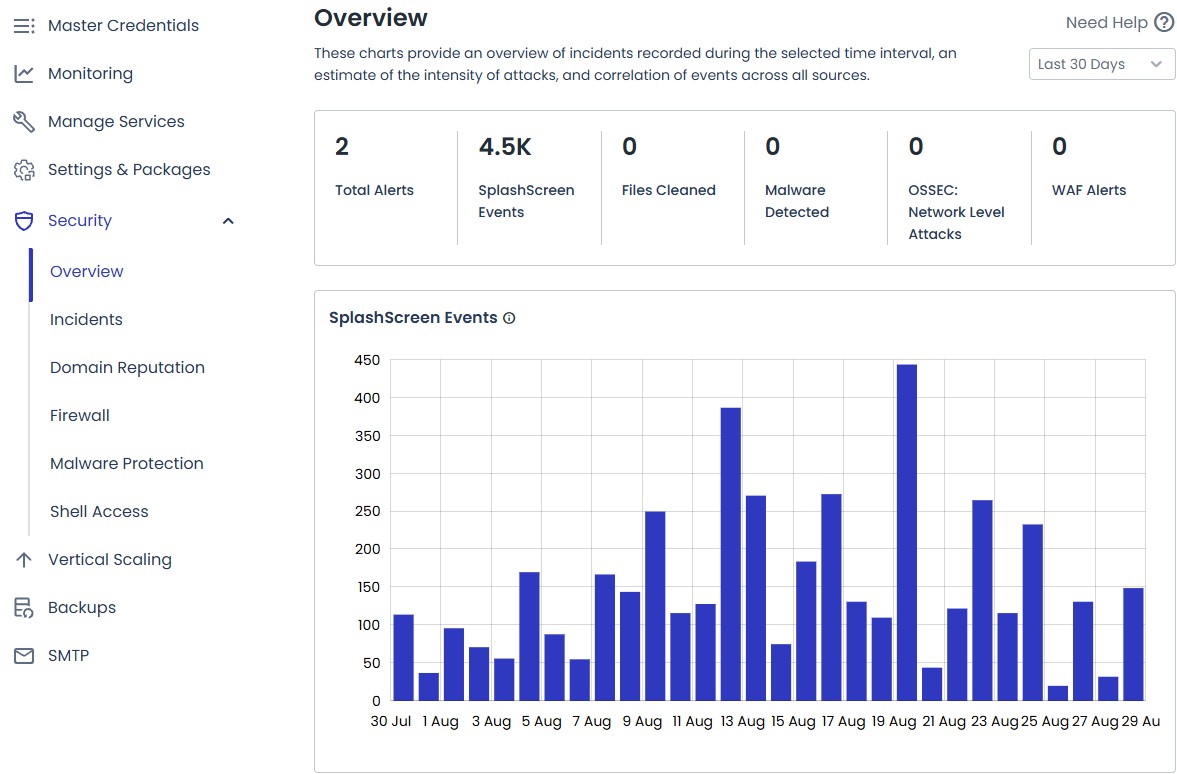Open Settings & Packages gear icon
This screenshot has width=1177, height=774.
24,169
